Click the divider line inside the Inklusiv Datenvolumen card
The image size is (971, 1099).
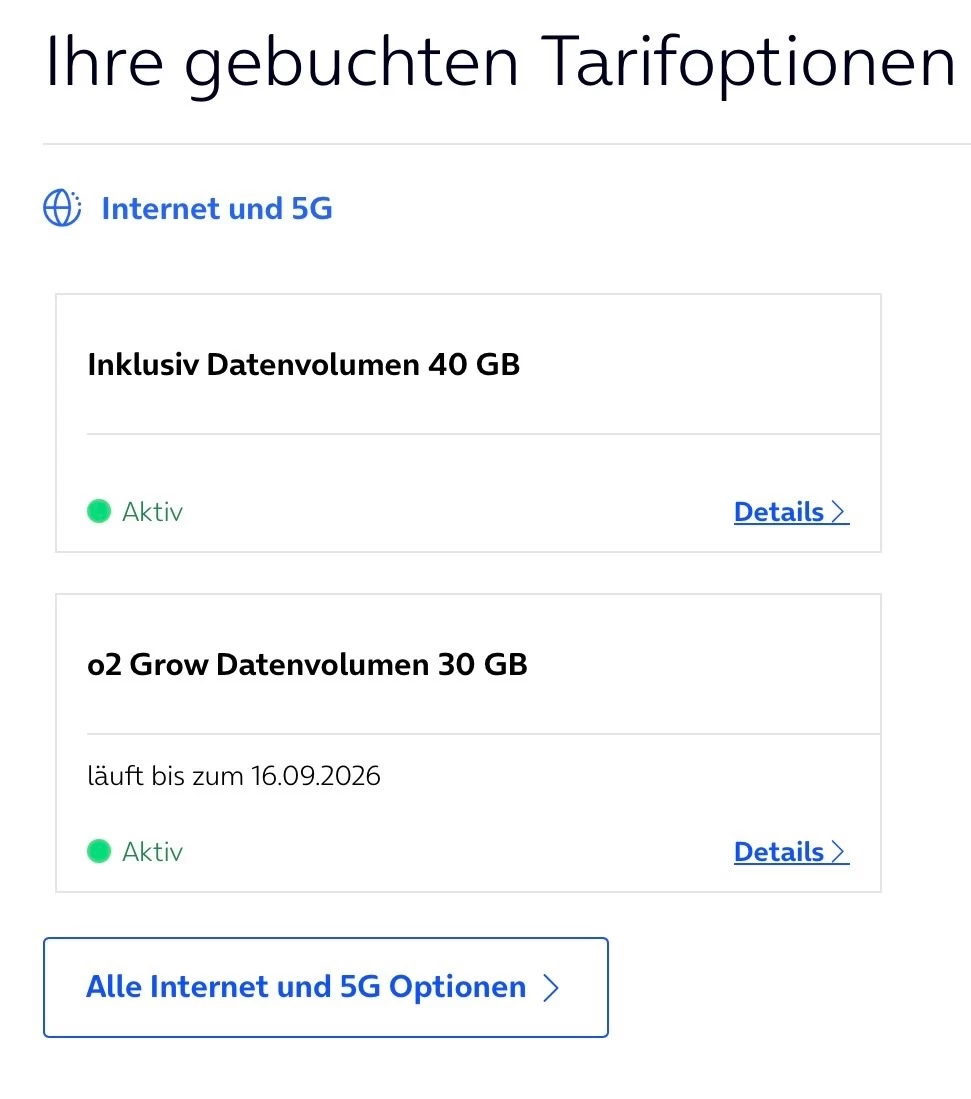[x=484, y=434]
